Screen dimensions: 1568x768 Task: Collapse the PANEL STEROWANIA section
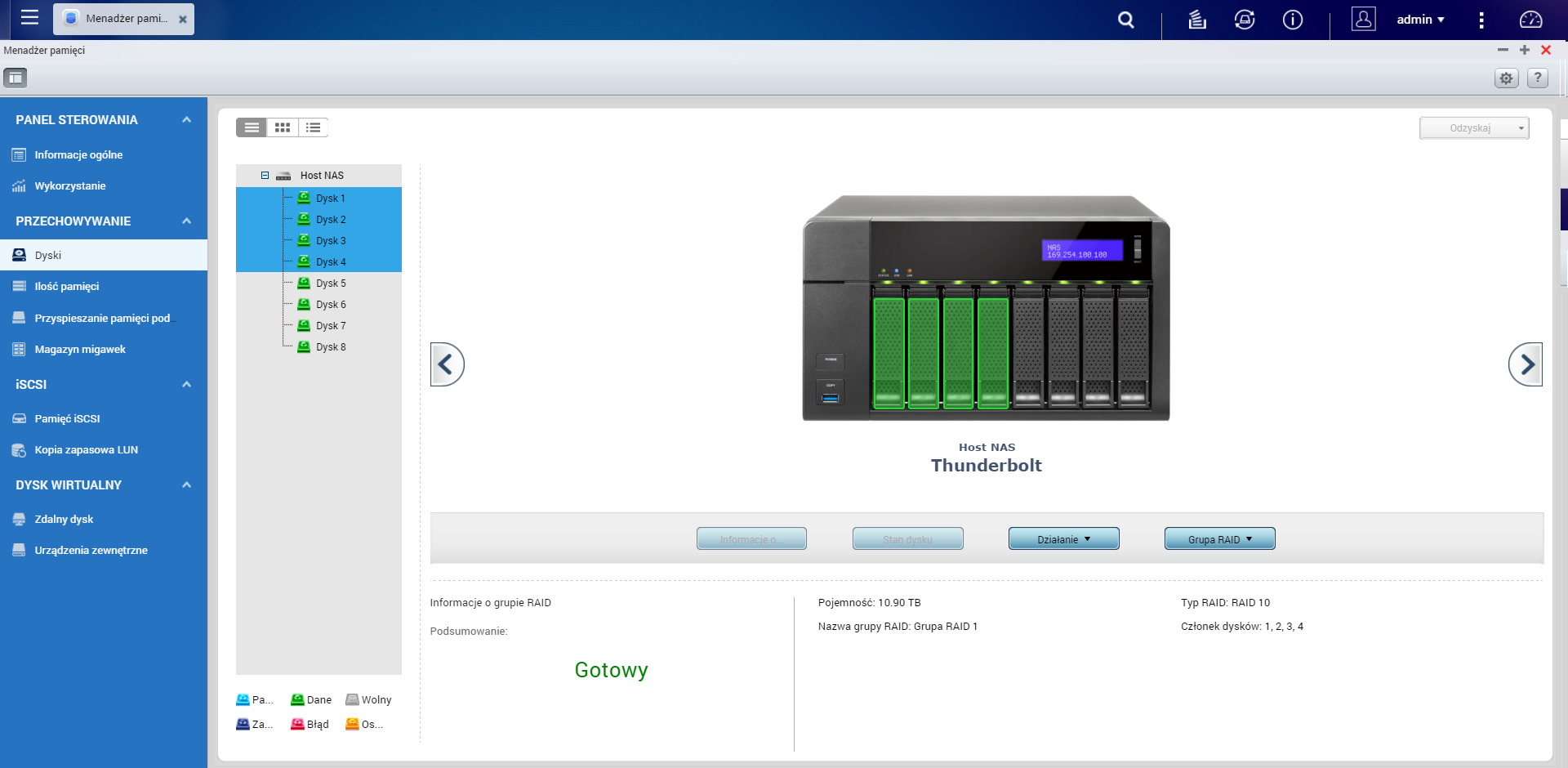click(x=186, y=120)
